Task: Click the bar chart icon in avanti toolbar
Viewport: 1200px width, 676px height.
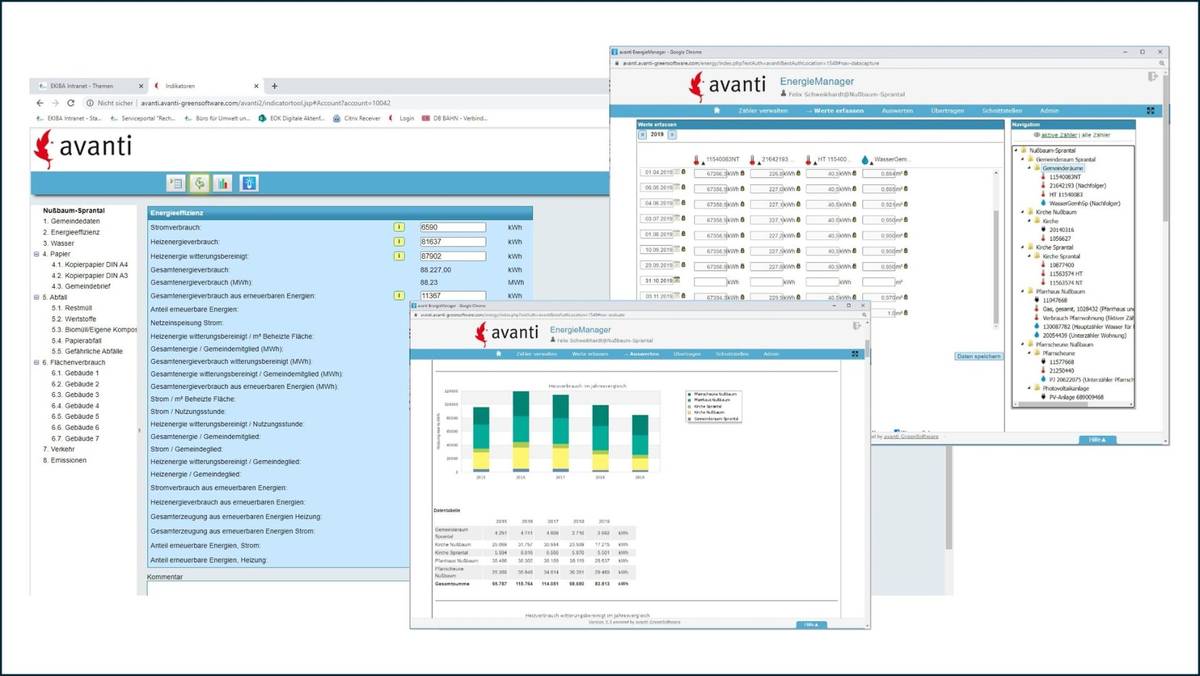Action: pos(222,183)
